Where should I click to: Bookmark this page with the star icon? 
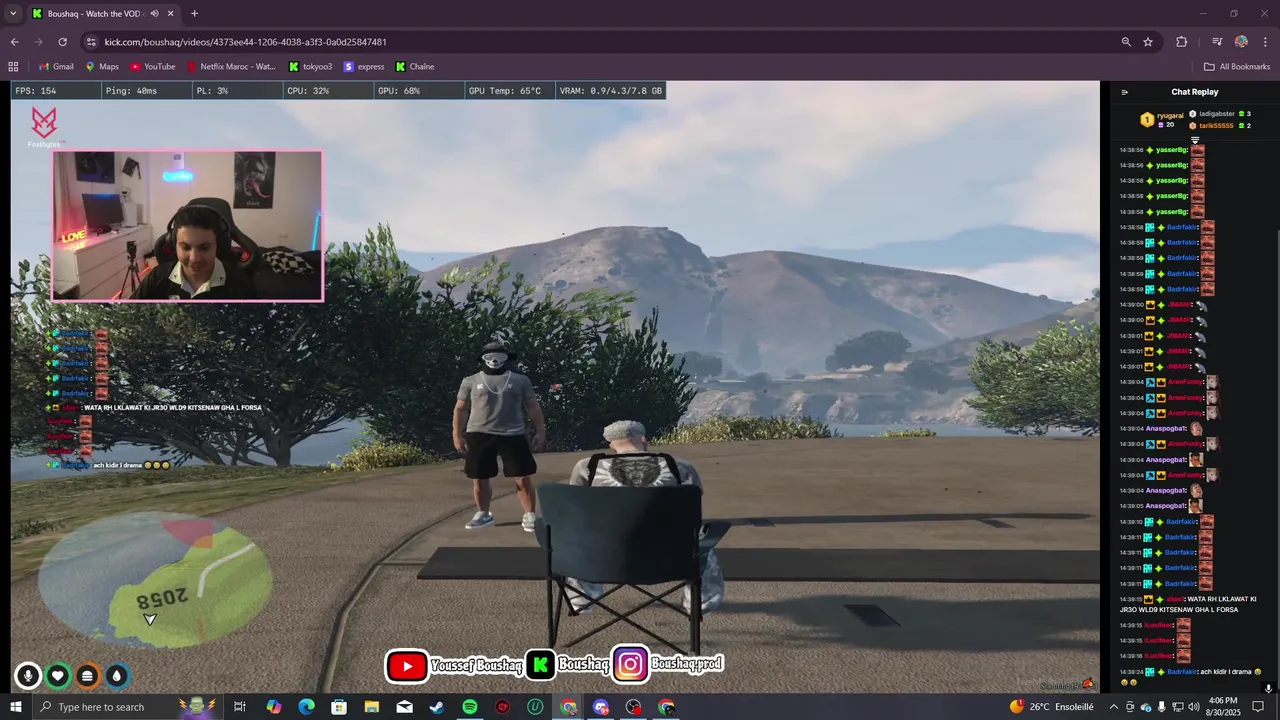1148,42
